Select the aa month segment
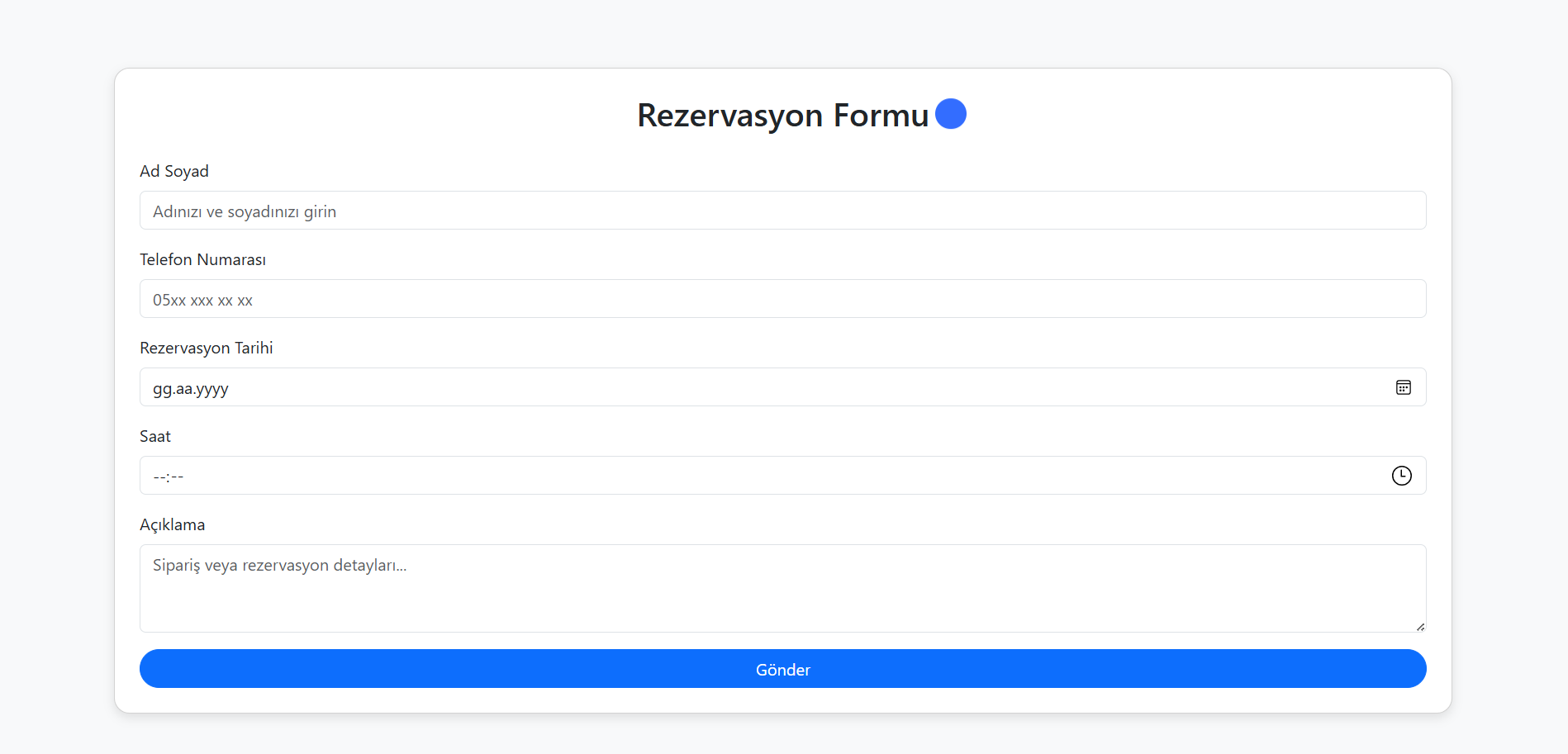This screenshot has width=1568, height=754. tap(183, 389)
